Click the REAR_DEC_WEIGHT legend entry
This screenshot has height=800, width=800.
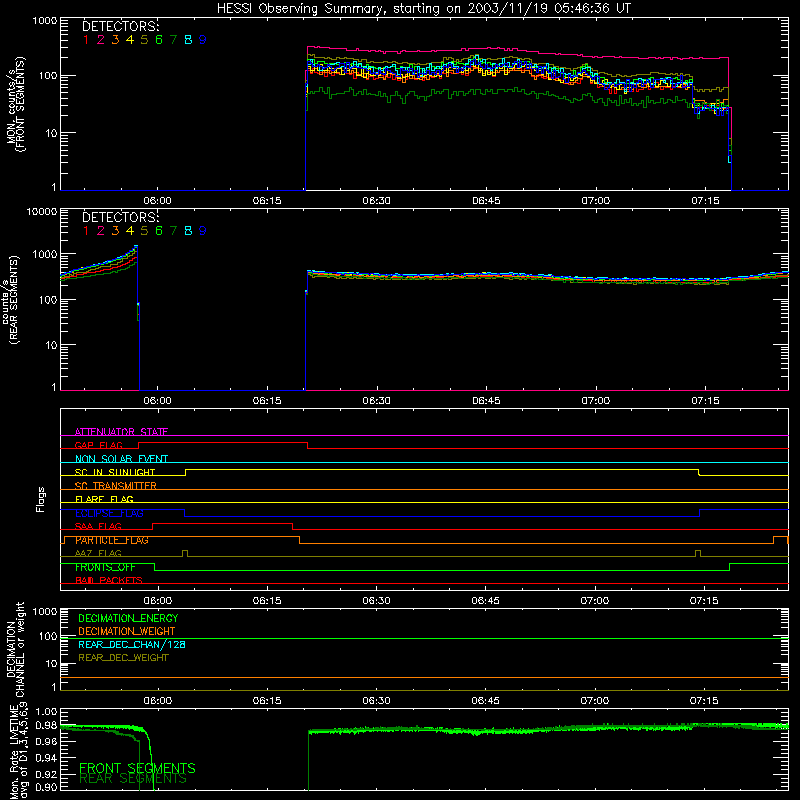click(x=123, y=658)
